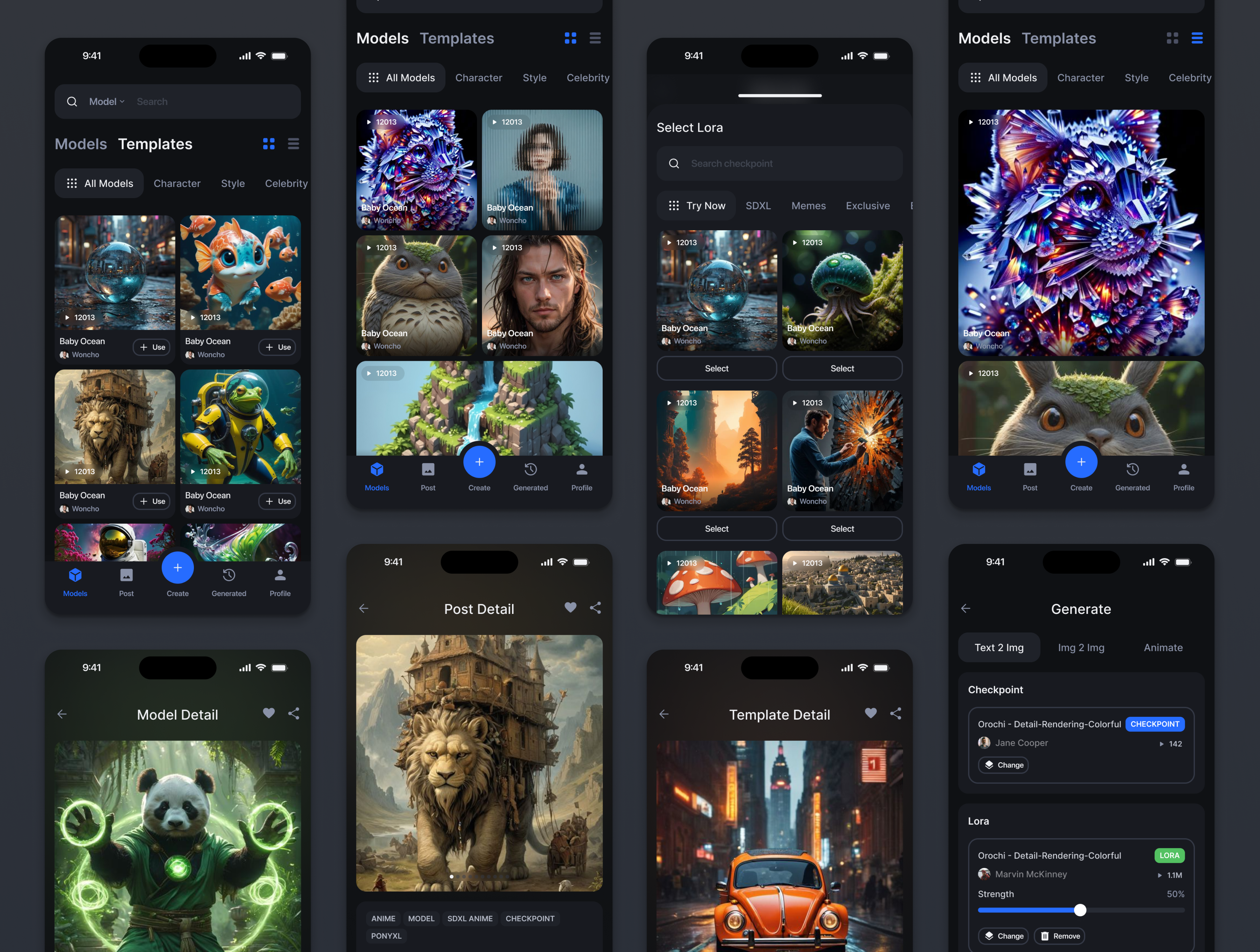Expand view count chevron next to Jane Cooper
The image size is (1260, 952).
pyautogui.click(x=1161, y=743)
